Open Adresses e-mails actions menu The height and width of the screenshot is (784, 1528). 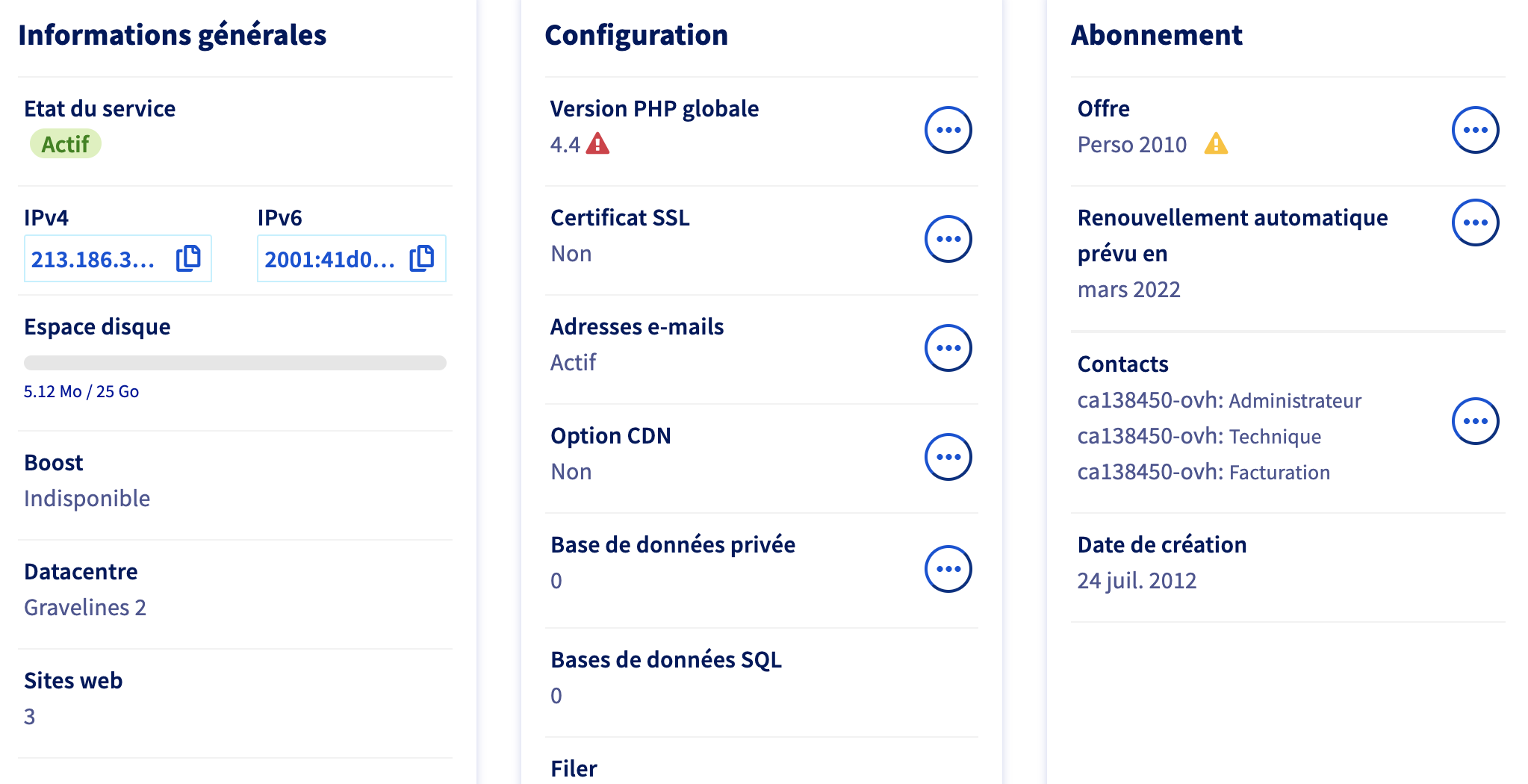click(x=948, y=348)
